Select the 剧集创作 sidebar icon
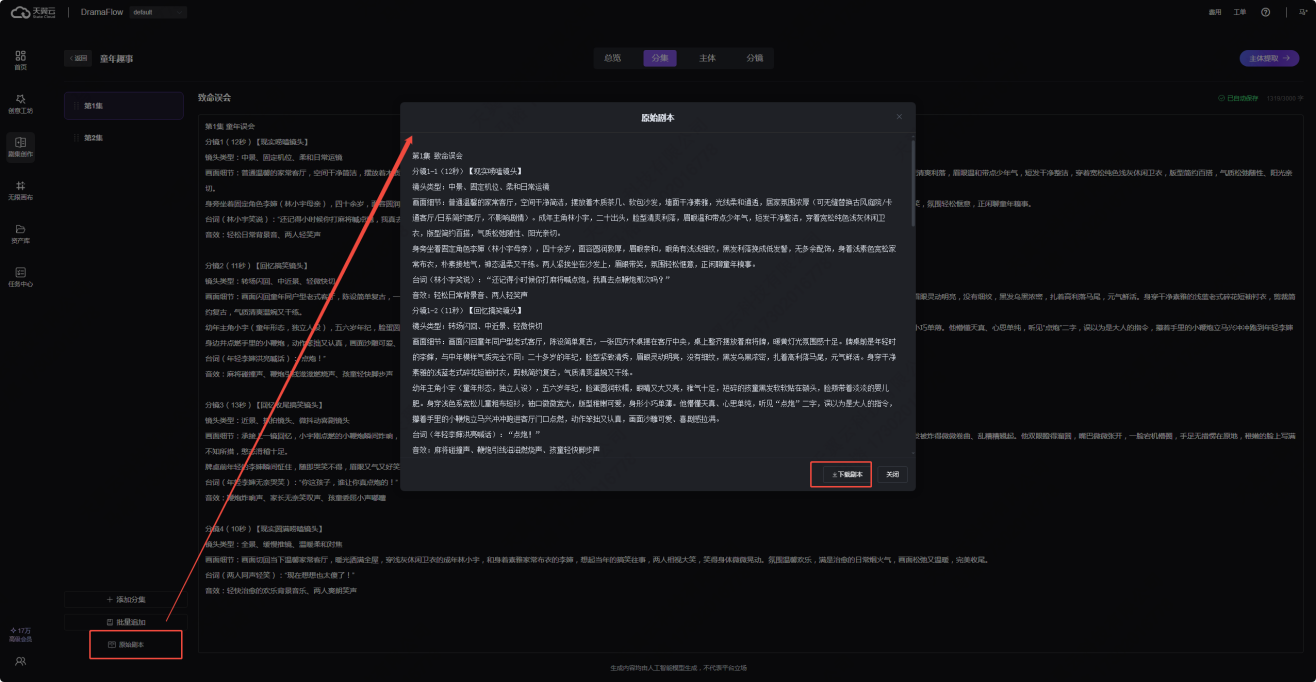This screenshot has height=682, width=1316. (20, 147)
